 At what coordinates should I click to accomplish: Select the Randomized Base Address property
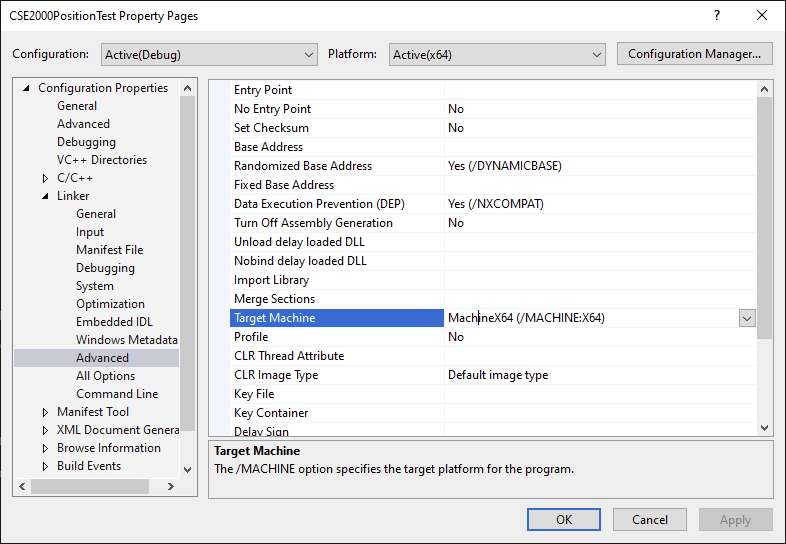tap(302, 166)
